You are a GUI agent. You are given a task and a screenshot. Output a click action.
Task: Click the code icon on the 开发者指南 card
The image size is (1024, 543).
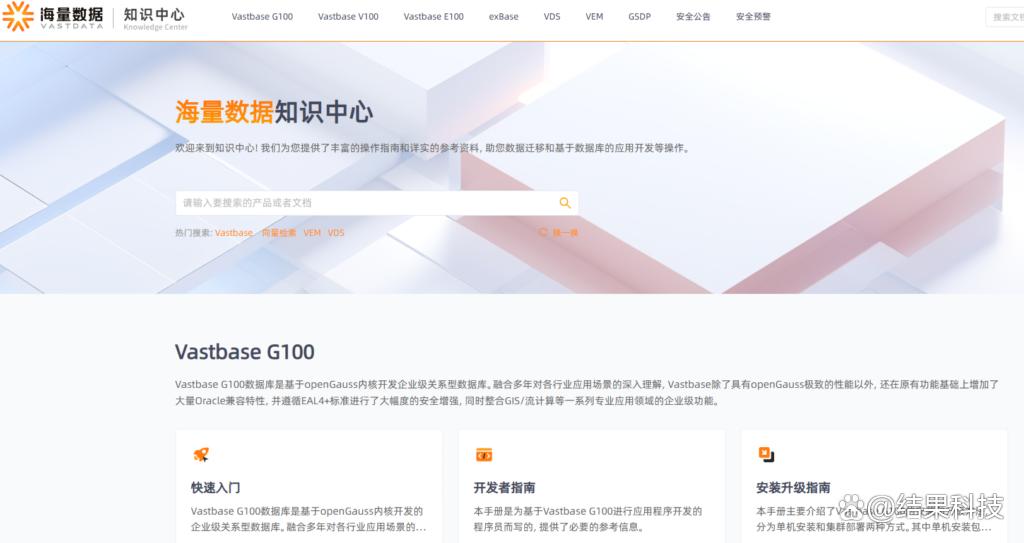(484, 455)
